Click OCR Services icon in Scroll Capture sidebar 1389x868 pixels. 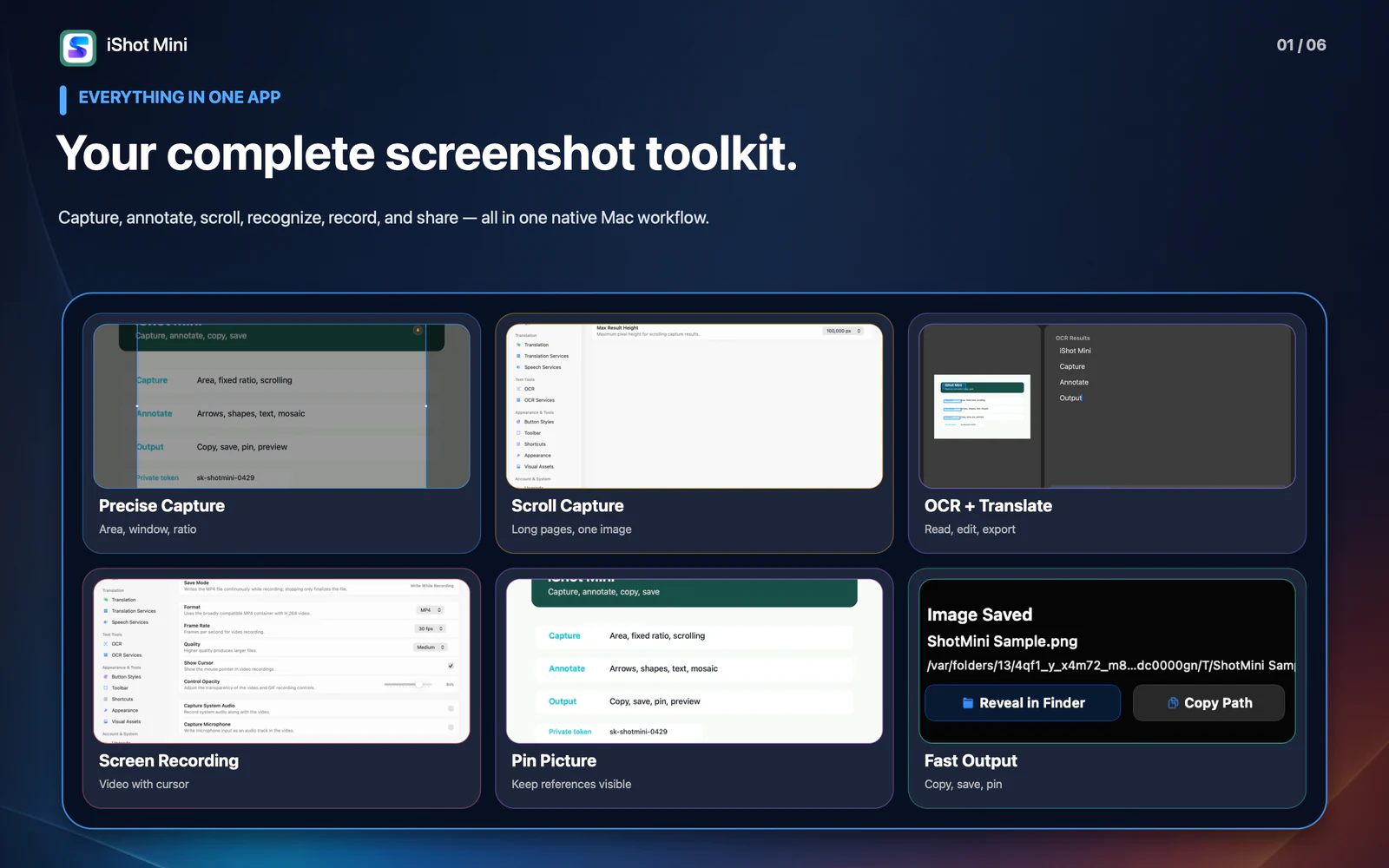click(518, 400)
